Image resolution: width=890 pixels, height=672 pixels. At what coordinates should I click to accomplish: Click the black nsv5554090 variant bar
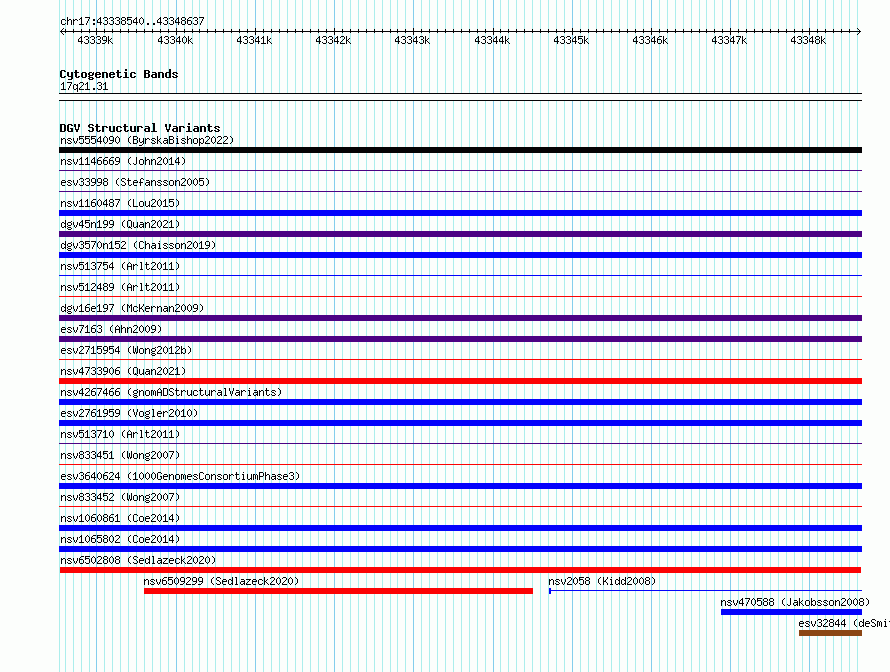pyautogui.click(x=460, y=150)
